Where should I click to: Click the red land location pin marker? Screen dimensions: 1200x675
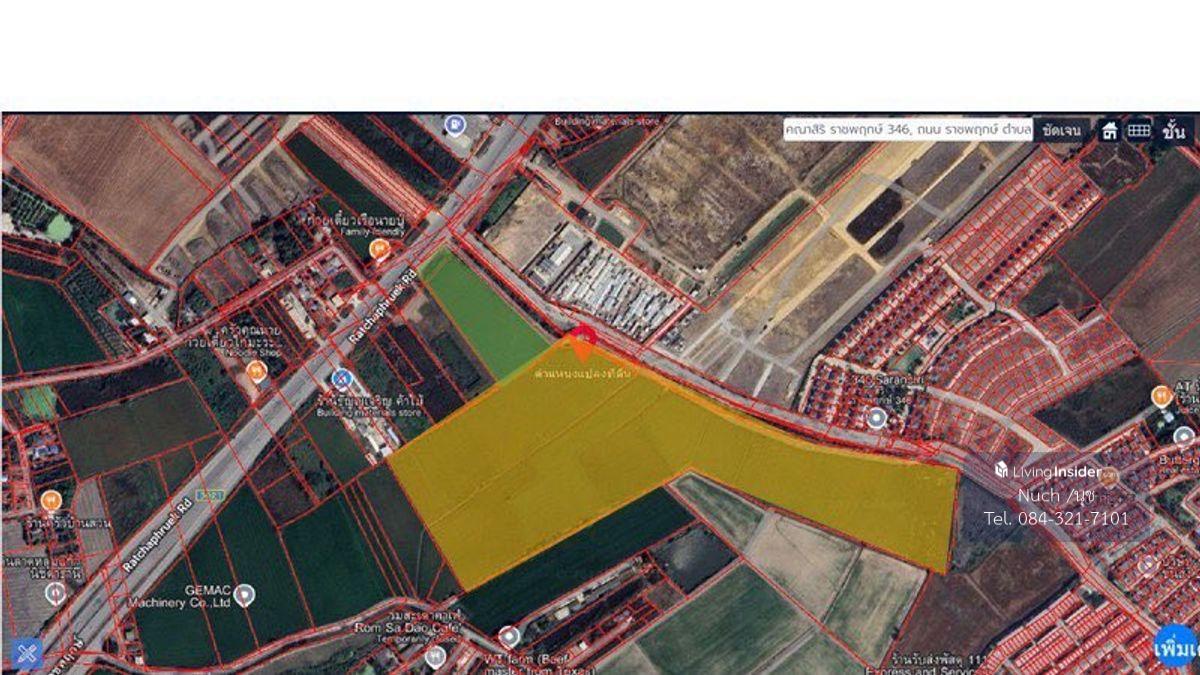tap(582, 337)
